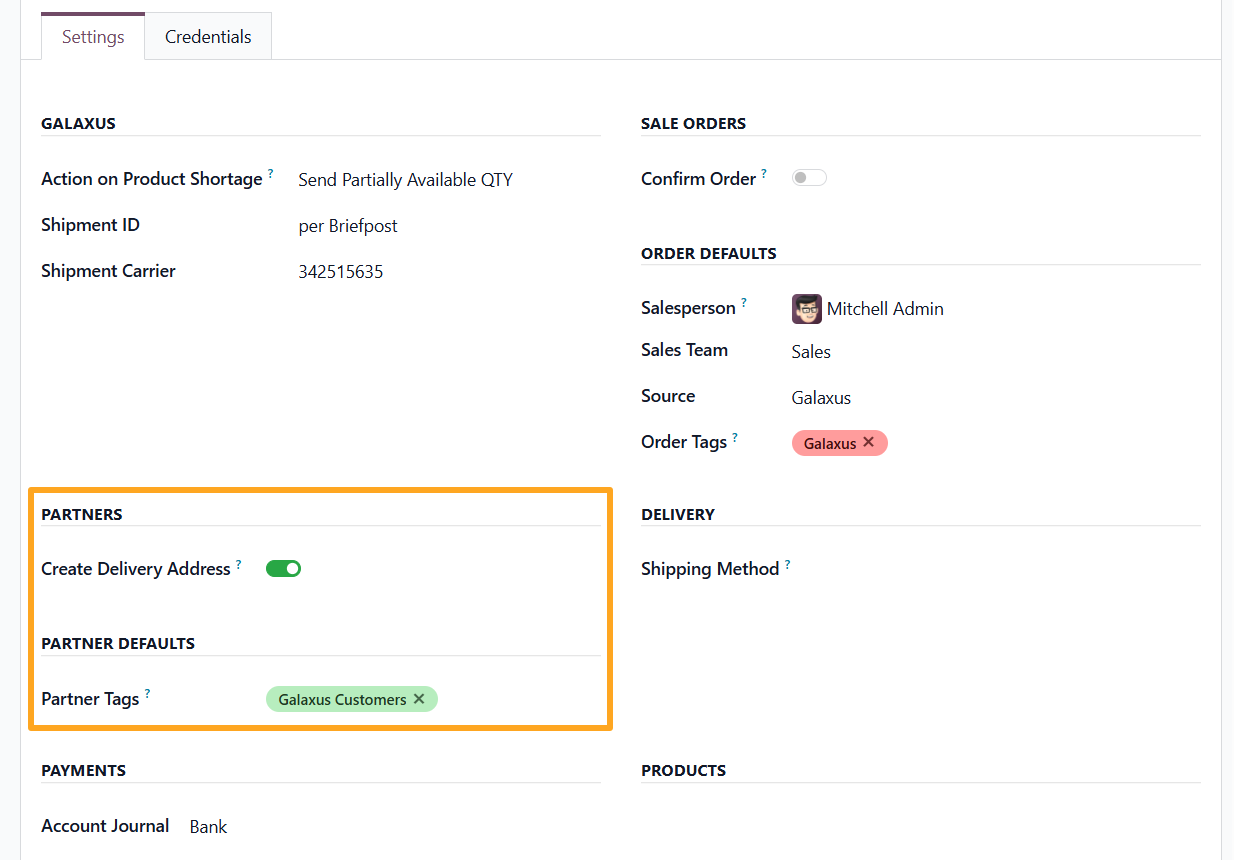
Task: Click the PAYMENTS section heading
Action: point(83,771)
